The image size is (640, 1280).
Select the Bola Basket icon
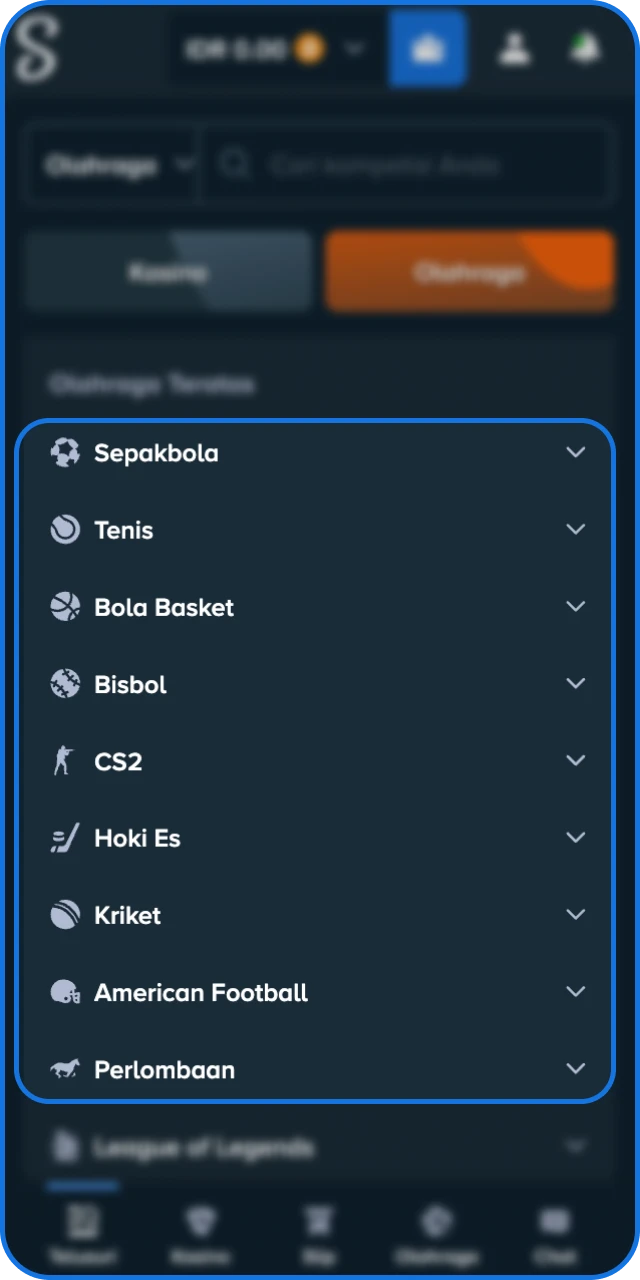click(x=65, y=606)
